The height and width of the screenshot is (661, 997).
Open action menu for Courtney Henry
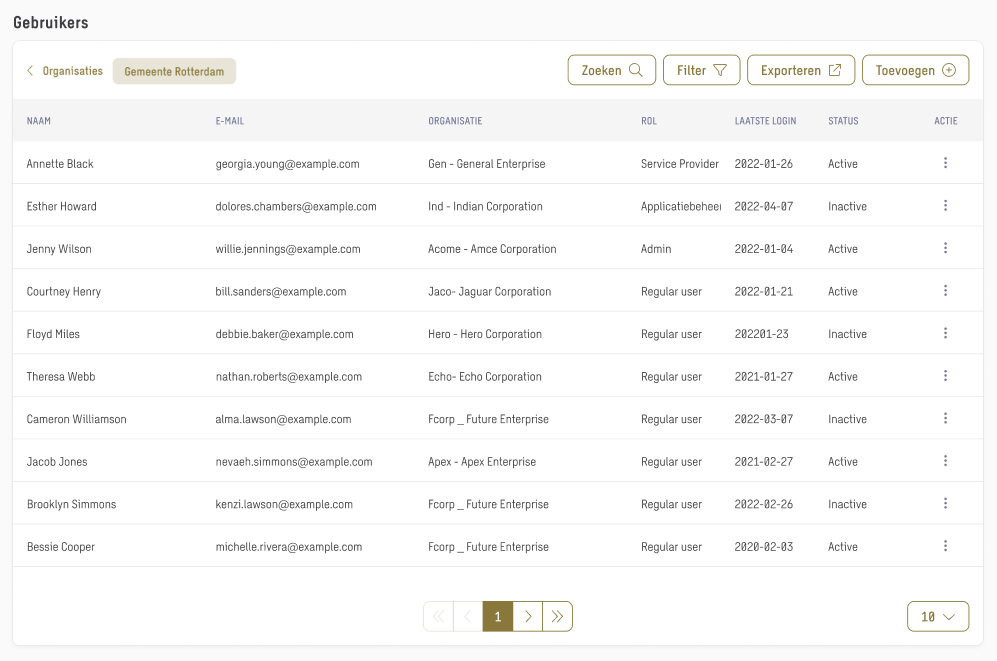coord(945,290)
